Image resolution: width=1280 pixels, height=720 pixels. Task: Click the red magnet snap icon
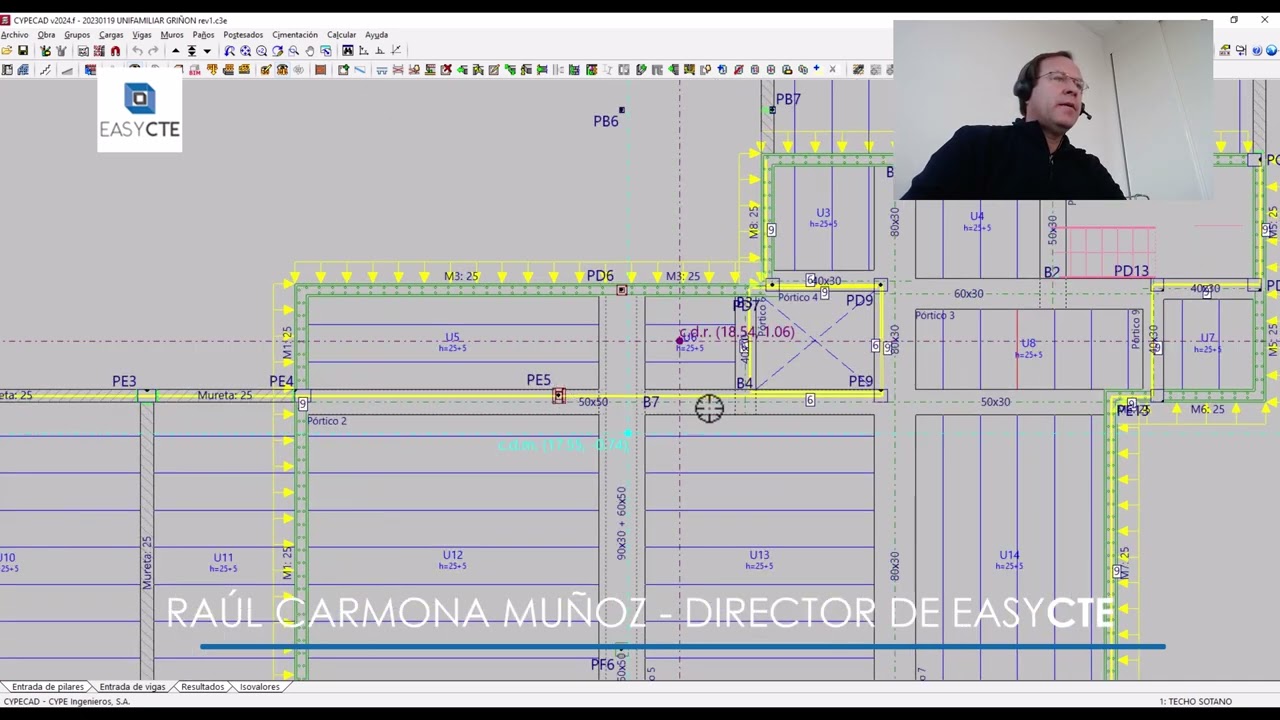pyautogui.click(x=115, y=51)
